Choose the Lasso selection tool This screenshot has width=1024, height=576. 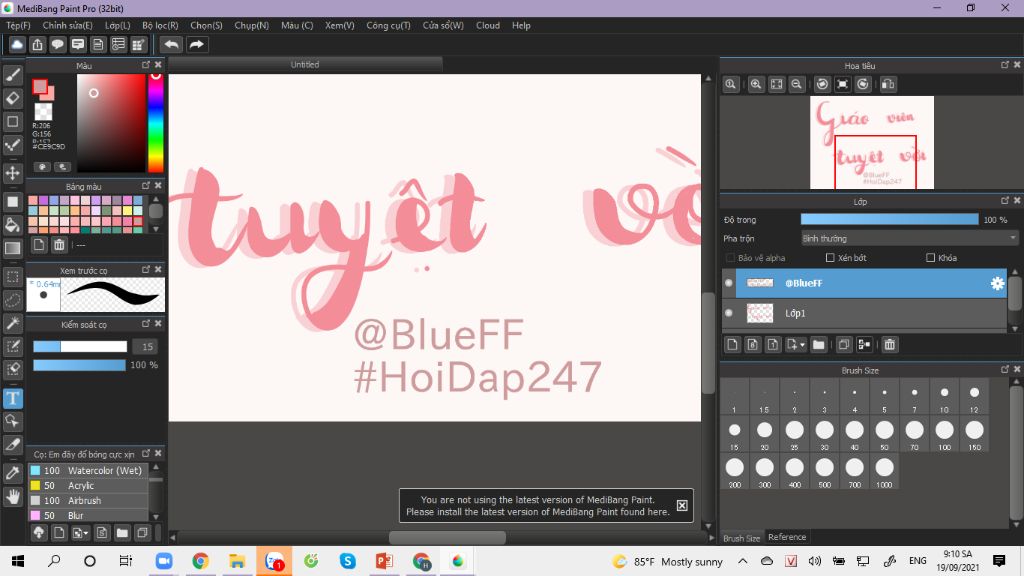(12, 300)
